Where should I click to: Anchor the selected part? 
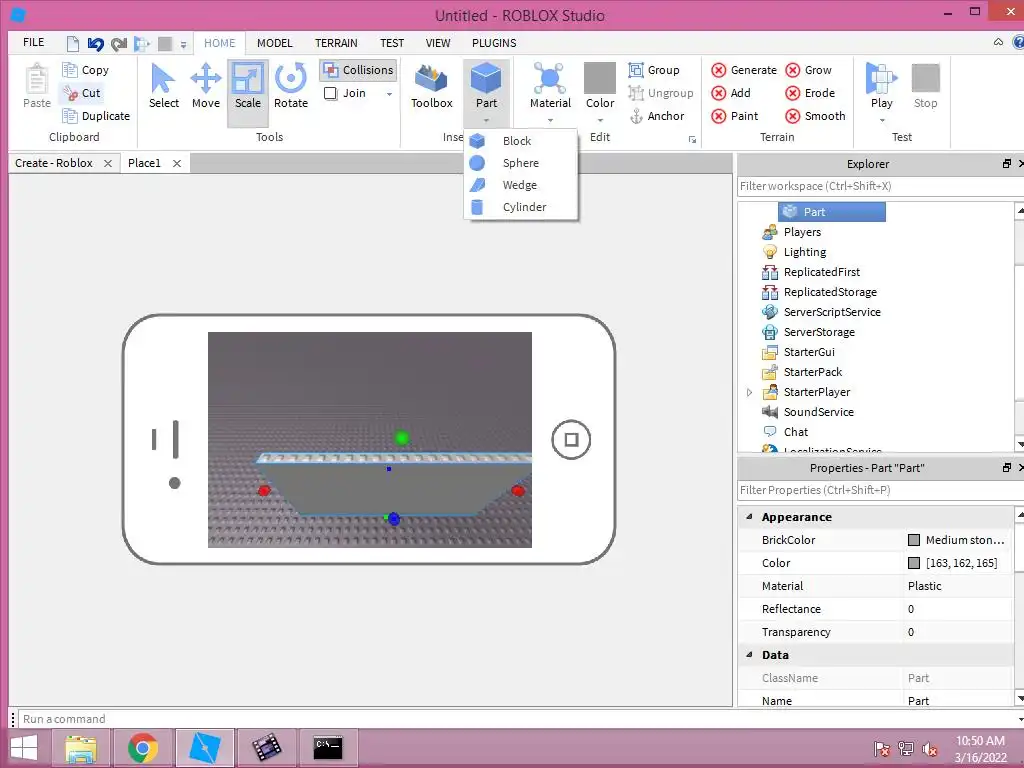657,116
